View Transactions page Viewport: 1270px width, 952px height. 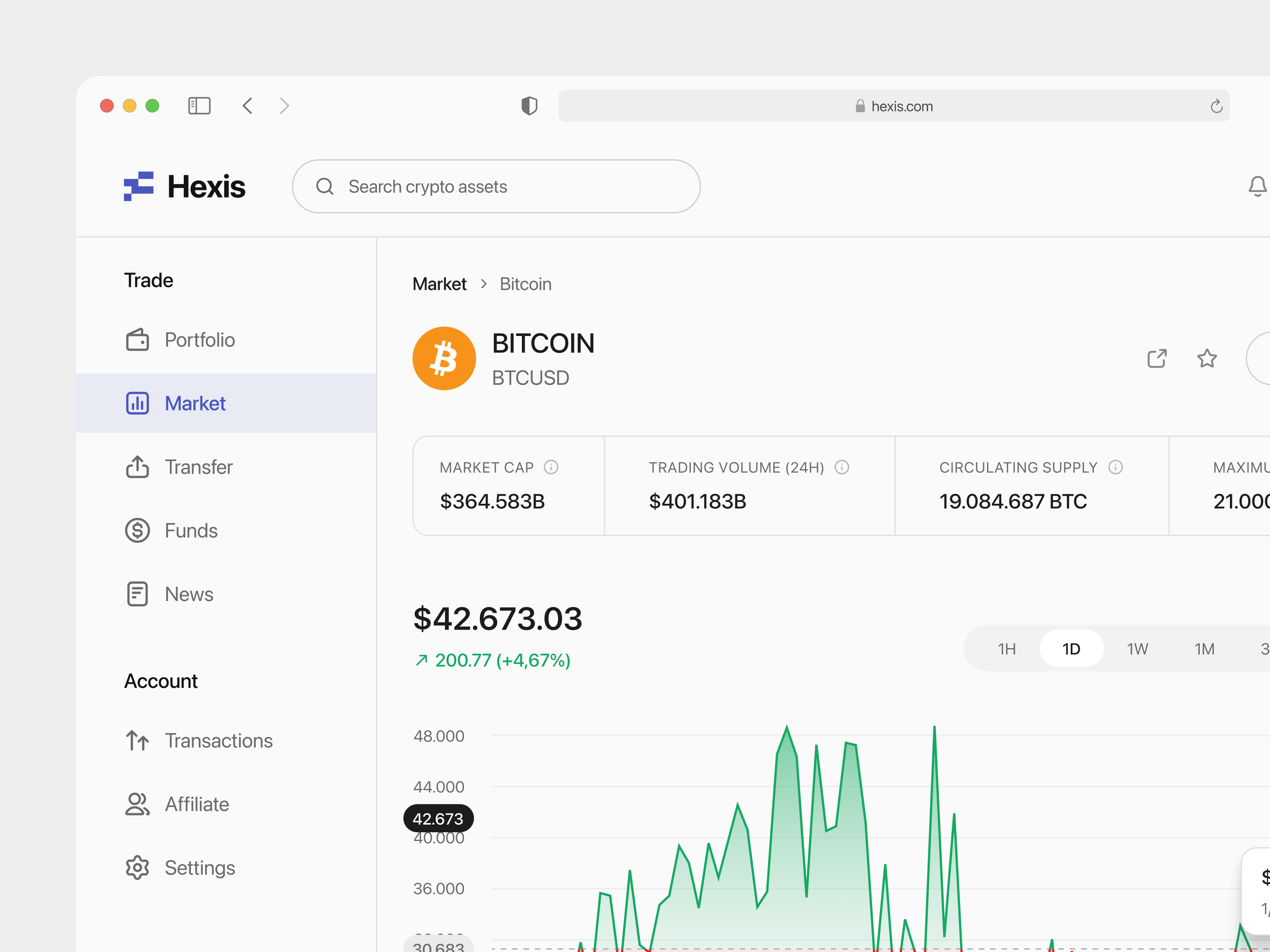[226, 741]
